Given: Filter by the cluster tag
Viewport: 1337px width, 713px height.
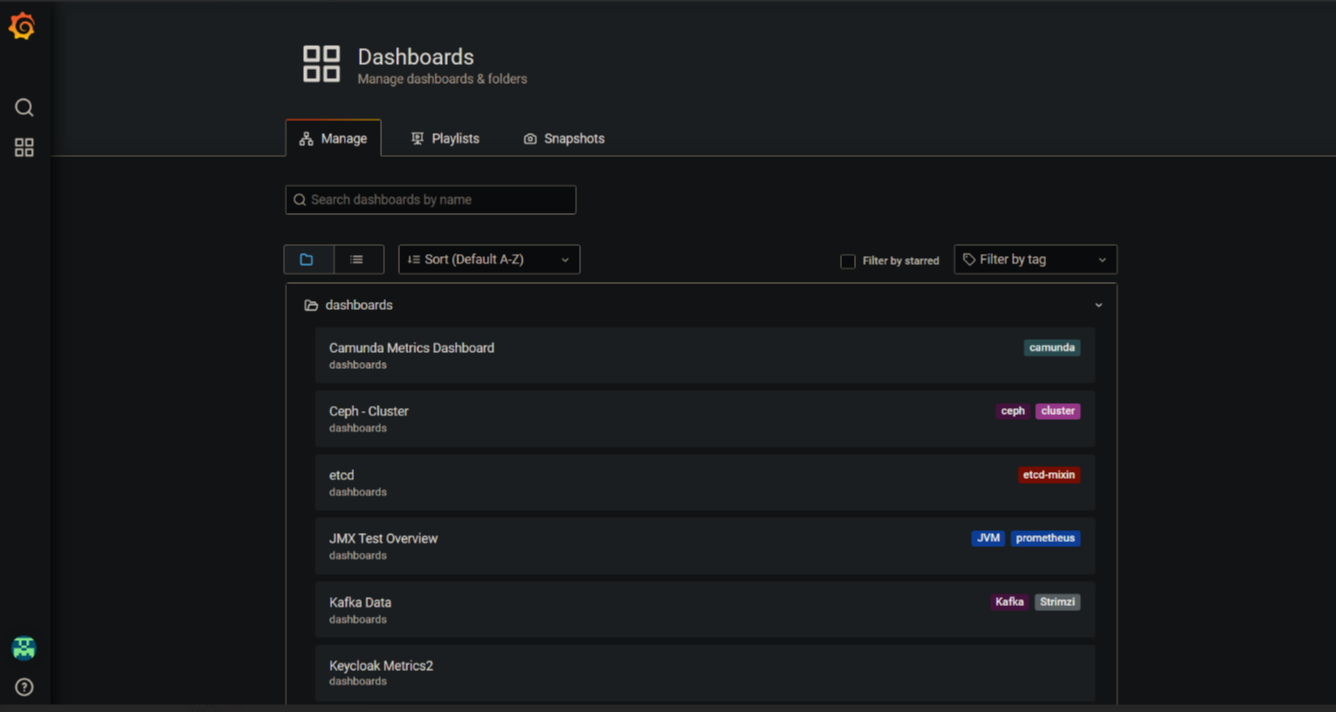Looking at the screenshot, I should tap(1058, 411).
